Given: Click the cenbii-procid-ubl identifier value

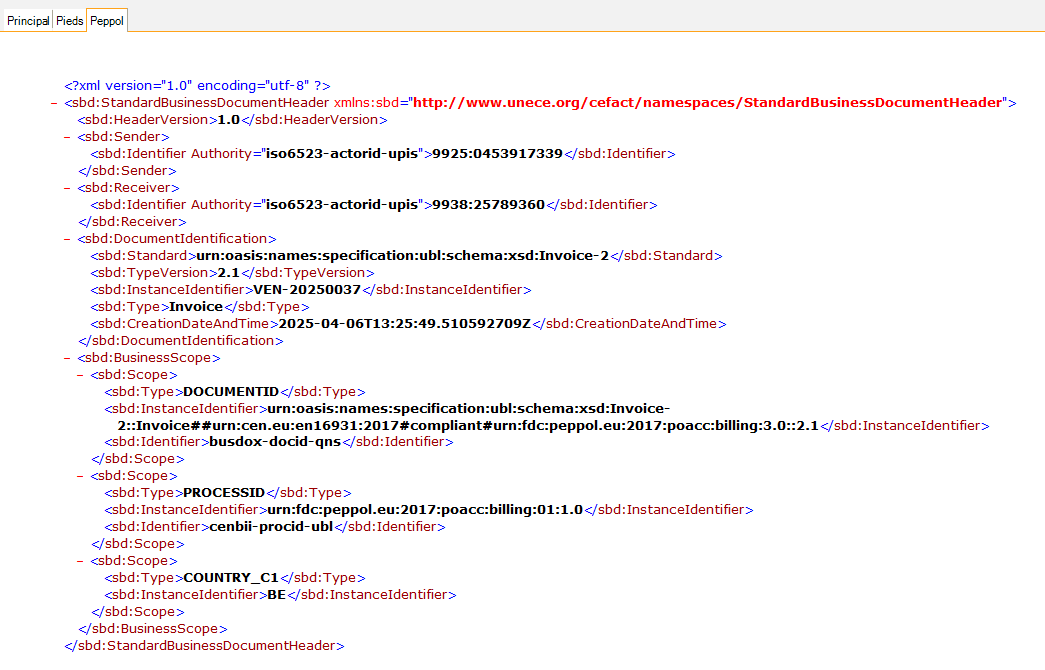Looking at the screenshot, I should coord(271,527).
